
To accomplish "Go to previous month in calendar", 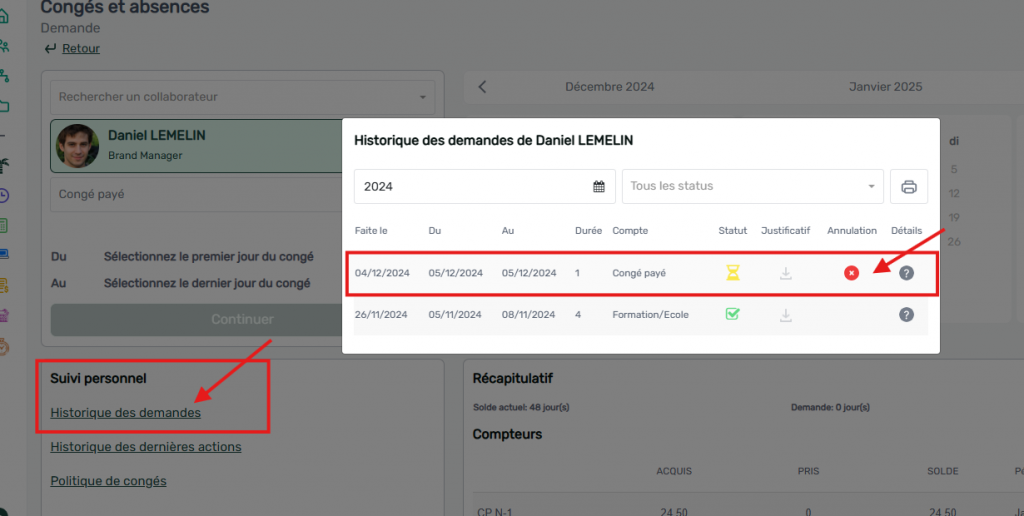I will click(x=482, y=87).
